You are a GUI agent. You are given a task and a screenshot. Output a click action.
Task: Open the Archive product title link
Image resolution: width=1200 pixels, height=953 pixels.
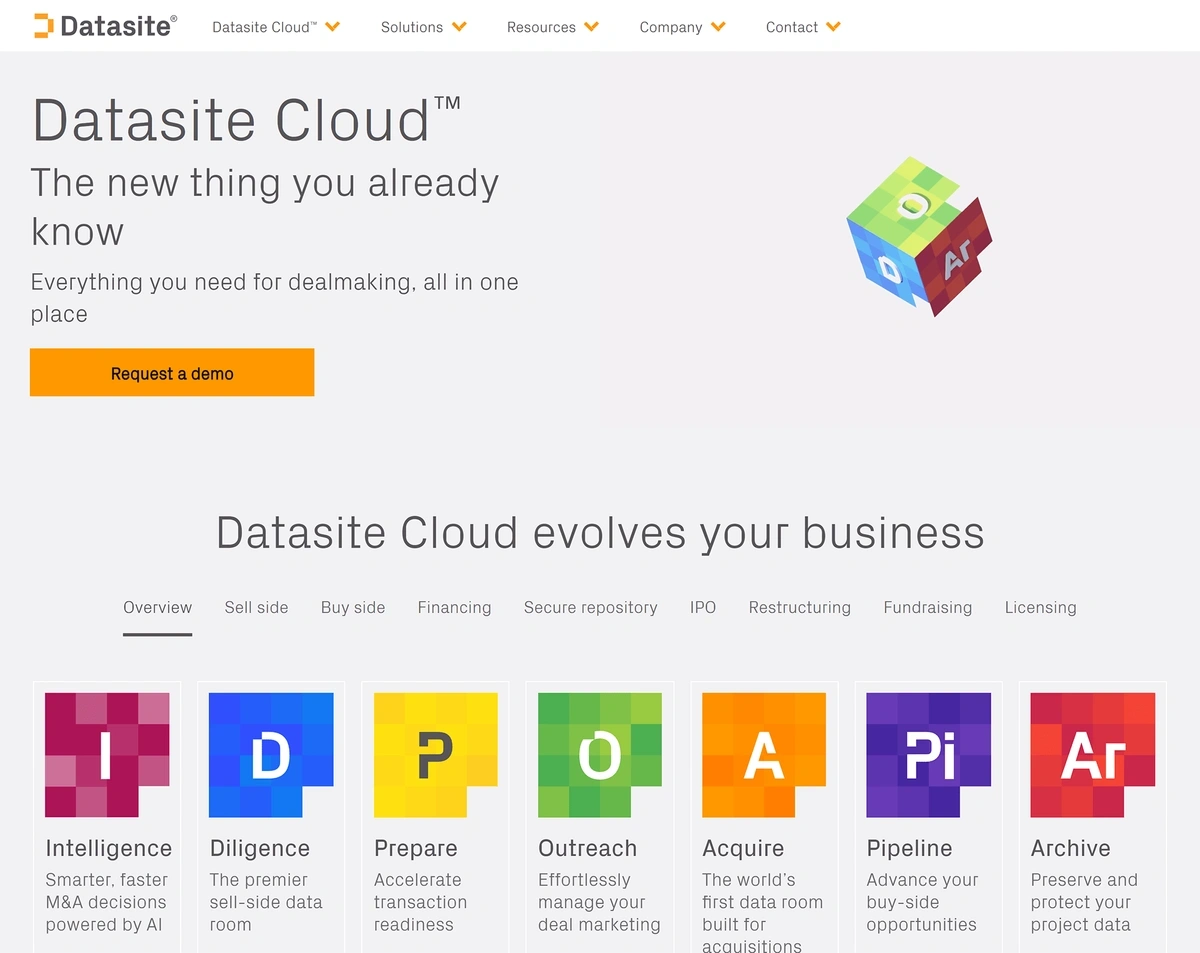point(1071,848)
